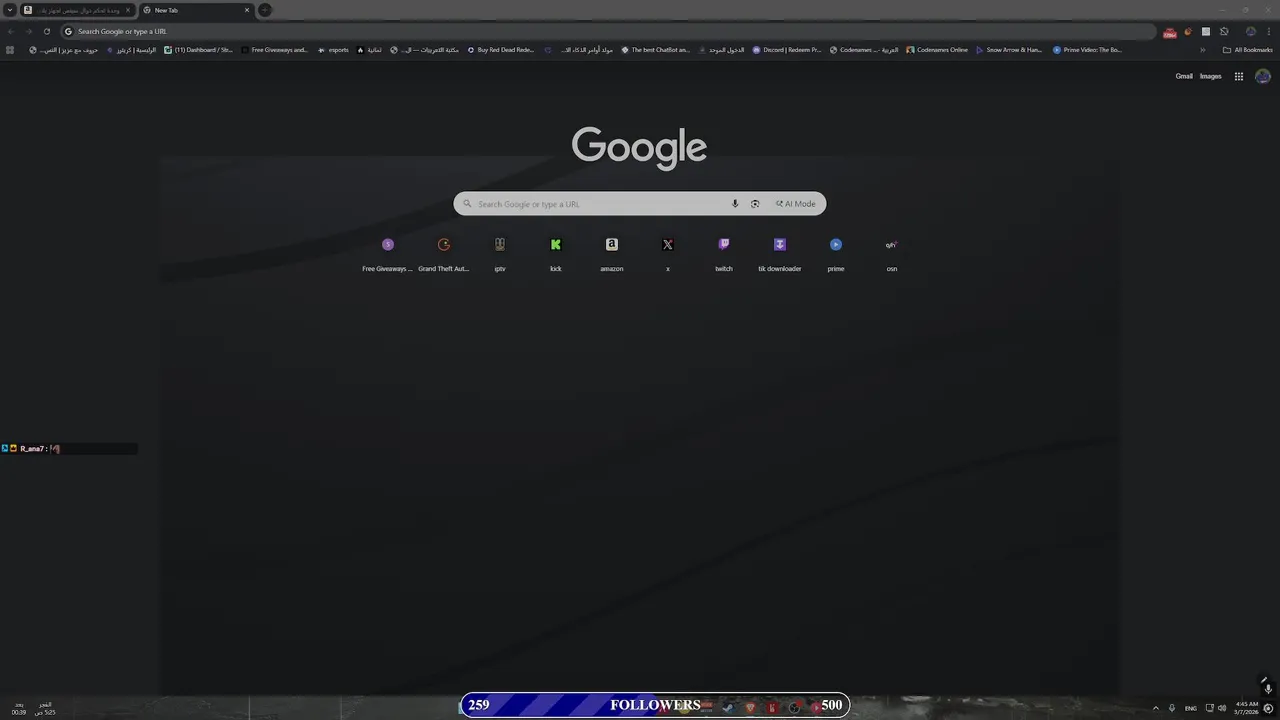1280x720 pixels.
Task: Open the (11) Dashboard bookmark
Action: pyautogui.click(x=198, y=50)
